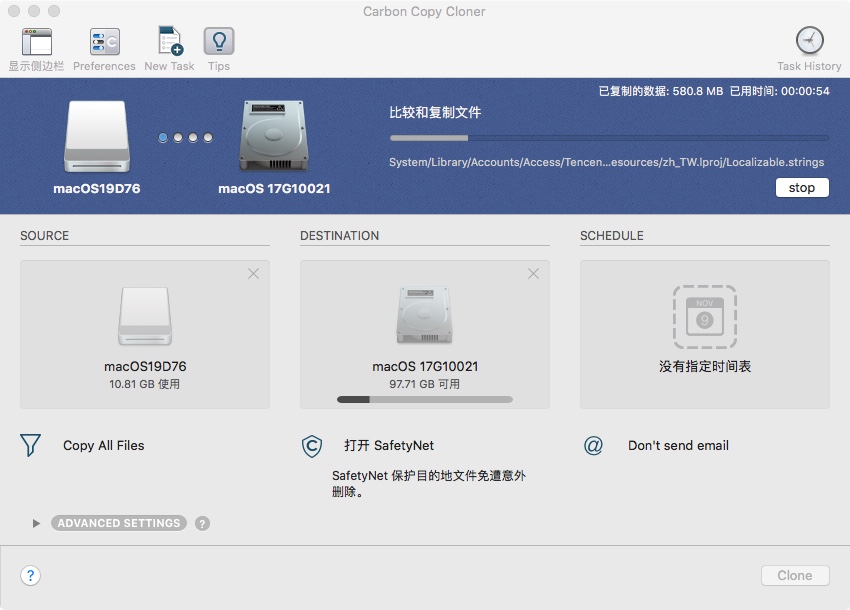Click the email @ icon under SCHEDULE
Screen dimensions: 850x610
(x=593, y=446)
